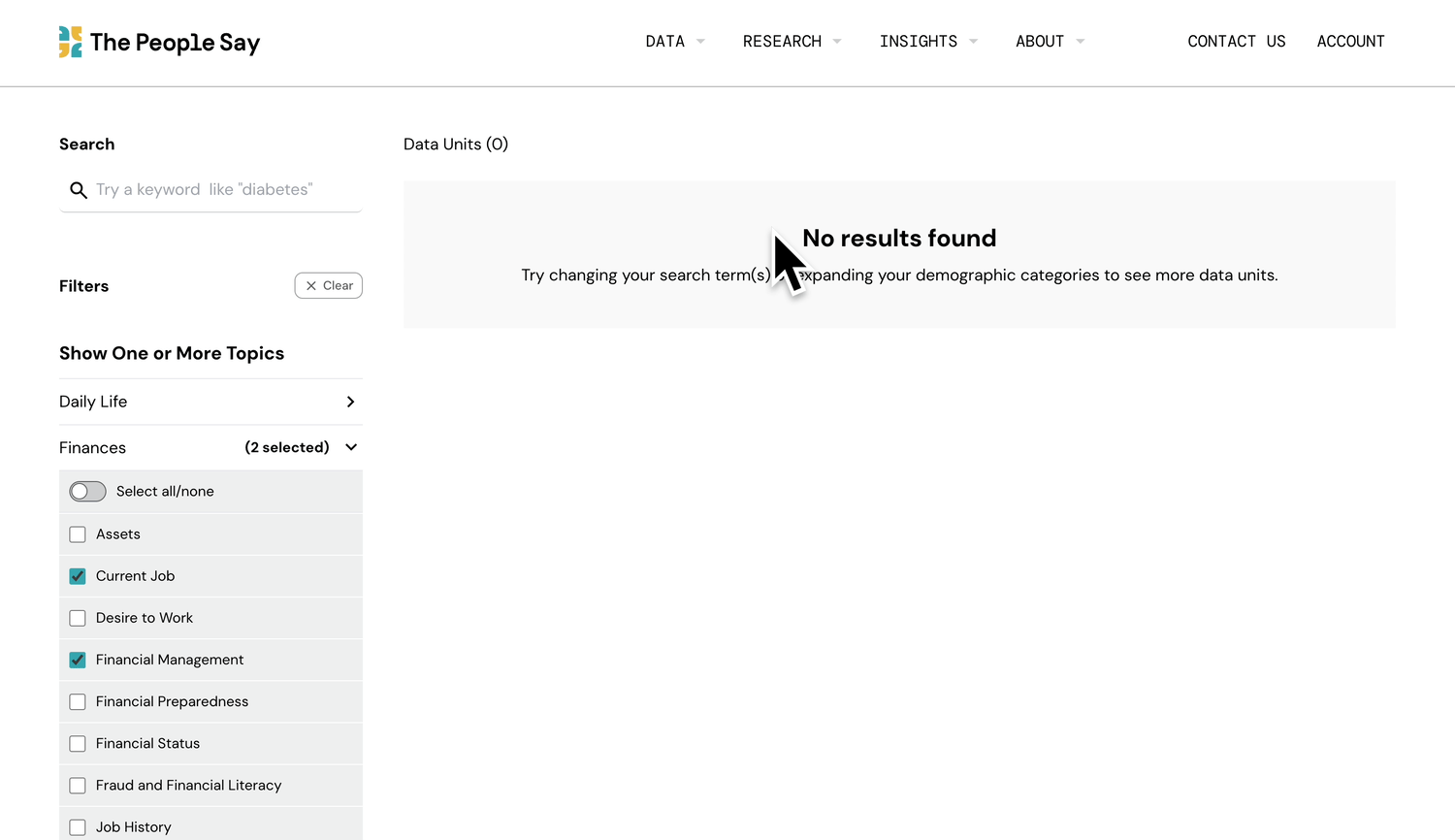Click The People Say title text
The image size is (1455, 840).
tap(176, 43)
